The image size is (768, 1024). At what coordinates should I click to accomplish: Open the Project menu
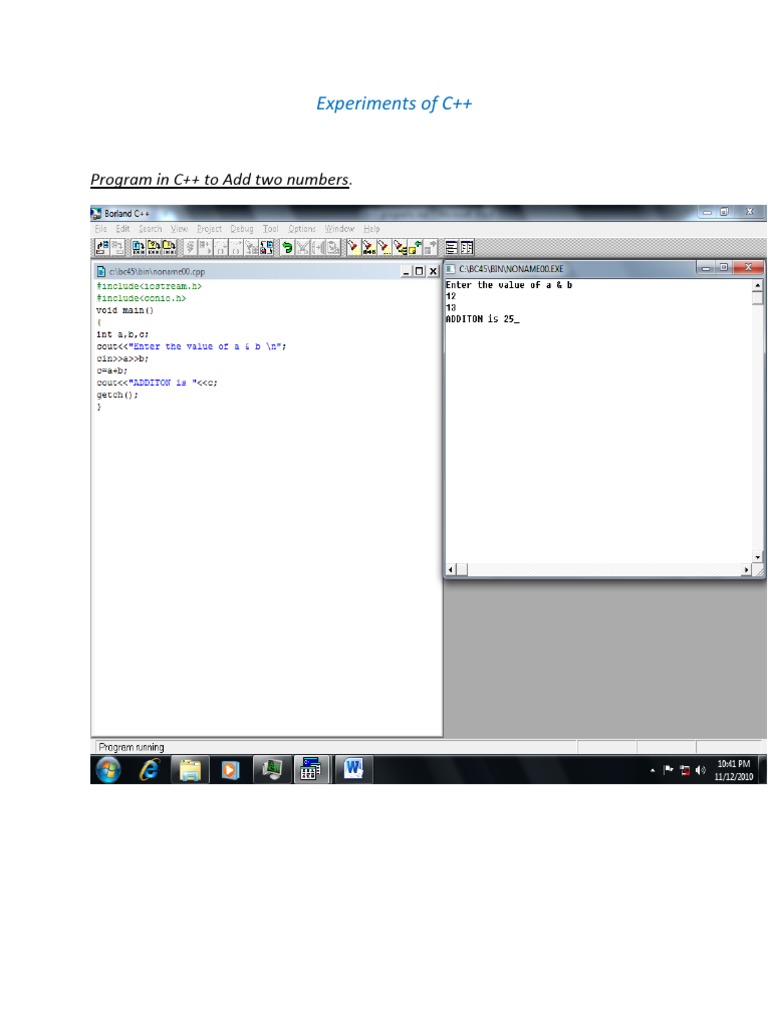210,229
